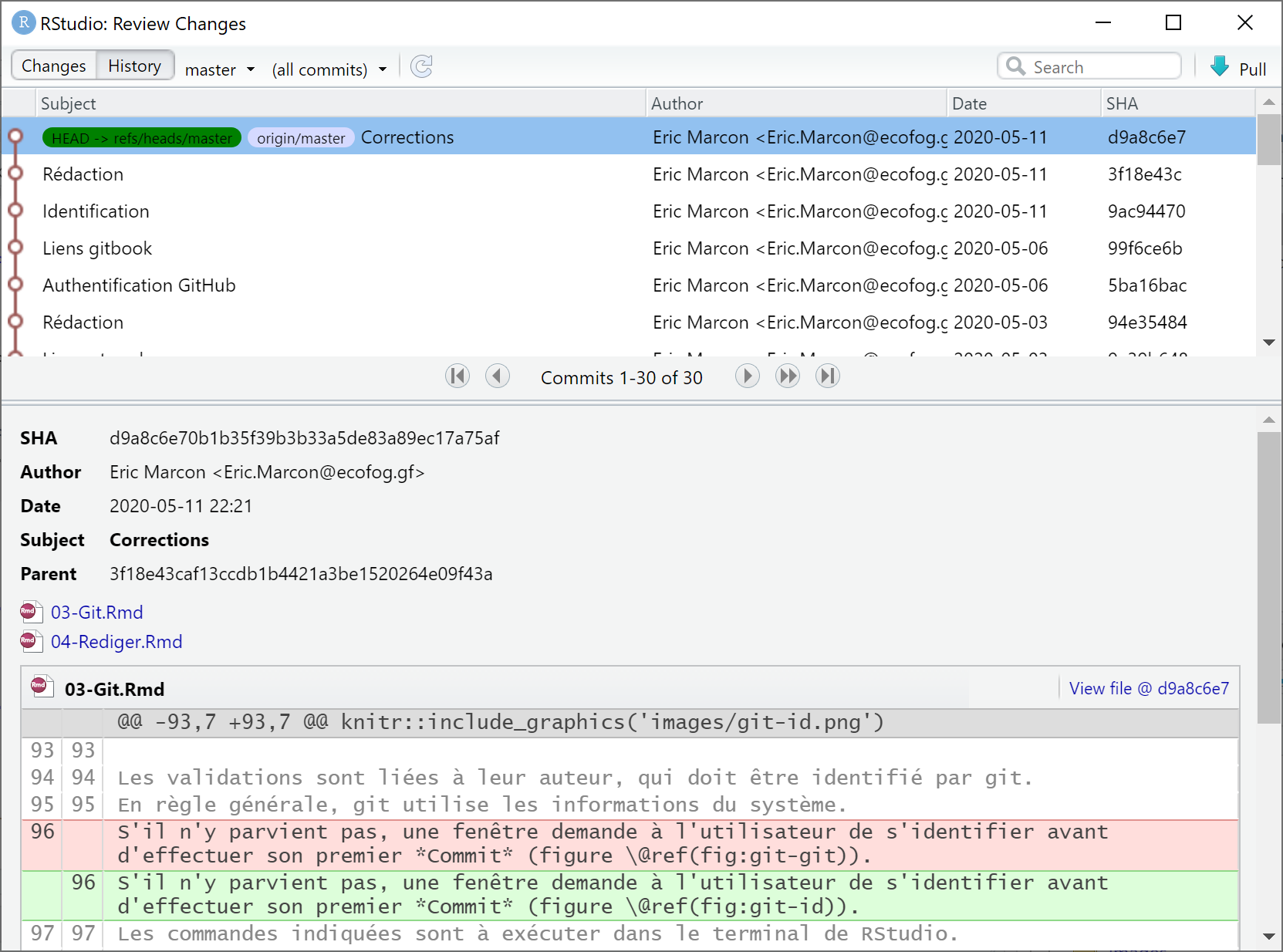This screenshot has height=952, width=1283.
Task: Click the Date value 2020-05-11 22:21
Action: [x=181, y=506]
